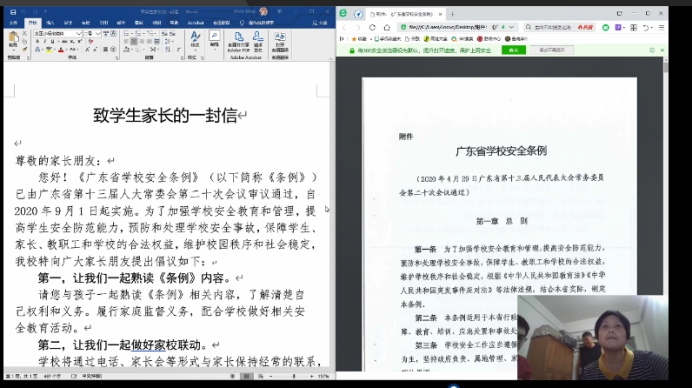This screenshot has height=388, width=692.
Task: Click the Paste clipboard icon in Word ribbon
Action: pos(13,39)
